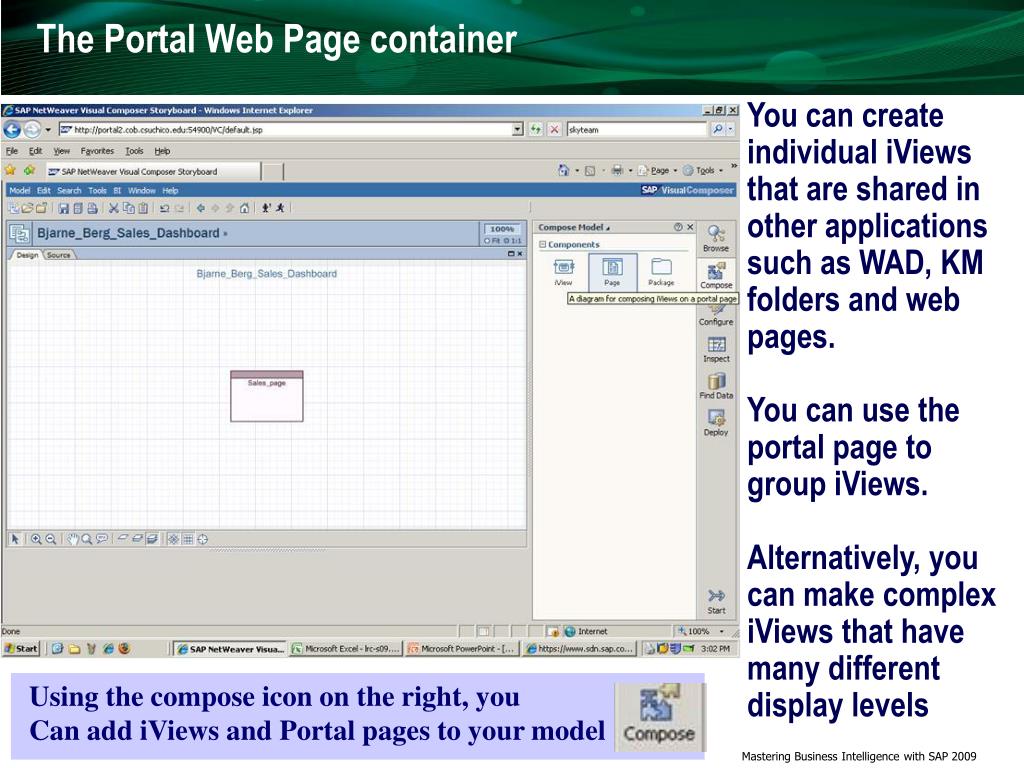Image resolution: width=1024 pixels, height=768 pixels.
Task: Select the Pan hand tool
Action: point(72,539)
